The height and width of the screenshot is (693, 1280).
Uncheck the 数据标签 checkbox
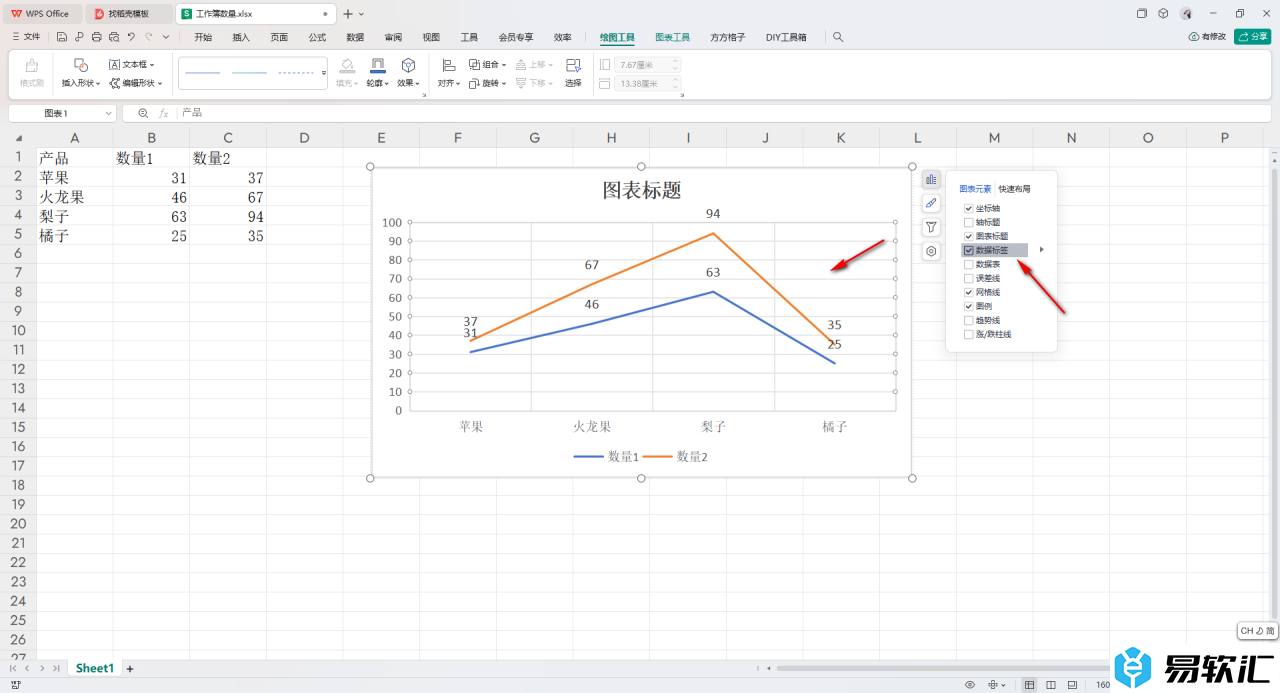968,250
